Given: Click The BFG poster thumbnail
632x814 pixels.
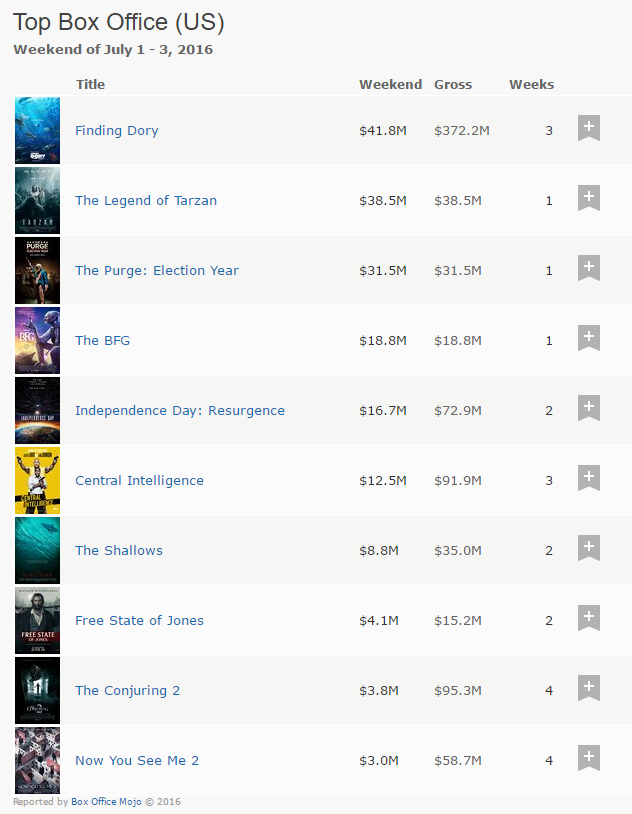Looking at the screenshot, I should (x=37, y=341).
